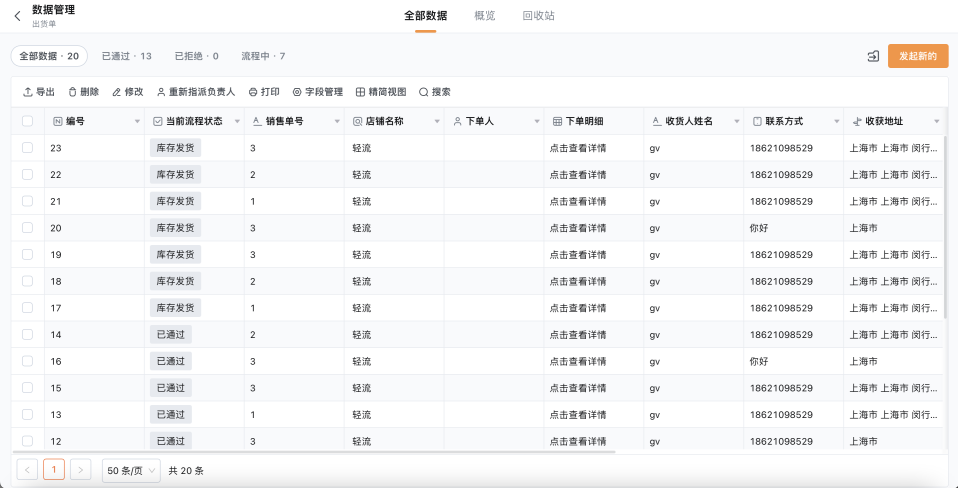Check the box for row 21
The image size is (958, 488).
tap(27, 201)
